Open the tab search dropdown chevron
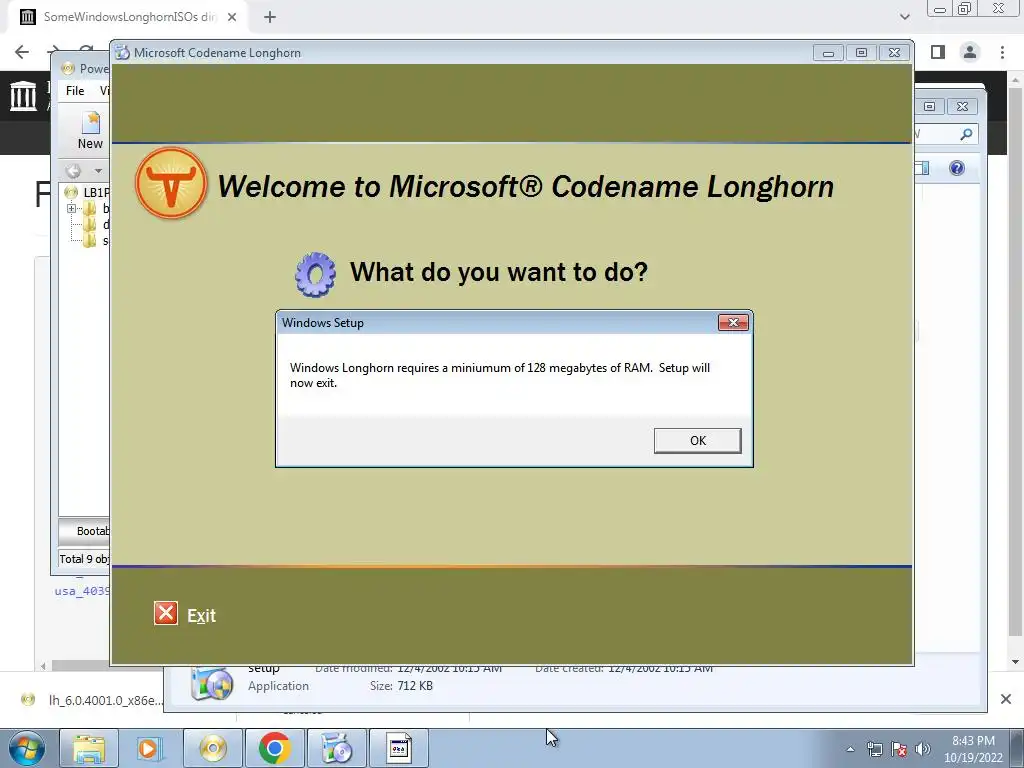The width and height of the screenshot is (1024, 768). pyautogui.click(x=904, y=17)
